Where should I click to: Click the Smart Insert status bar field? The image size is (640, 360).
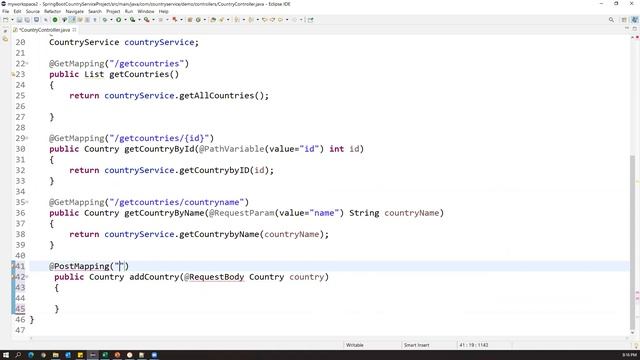tap(416, 345)
